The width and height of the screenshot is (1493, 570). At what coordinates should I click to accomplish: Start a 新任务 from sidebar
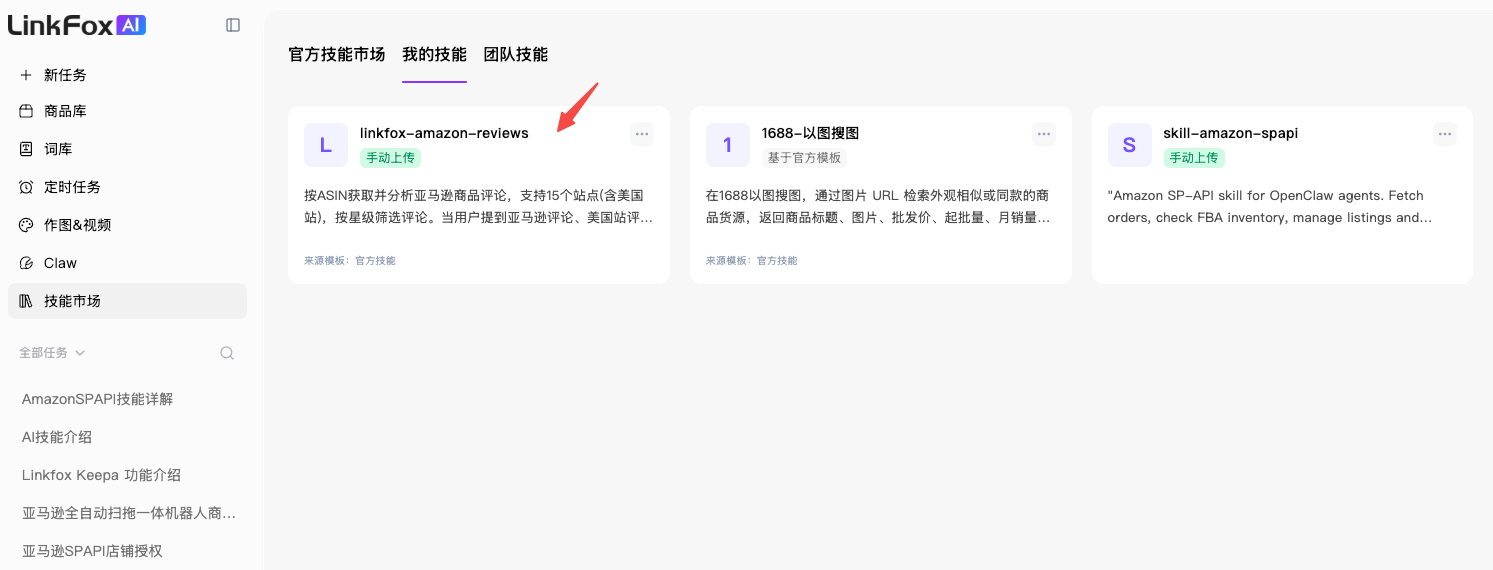[x=127, y=75]
